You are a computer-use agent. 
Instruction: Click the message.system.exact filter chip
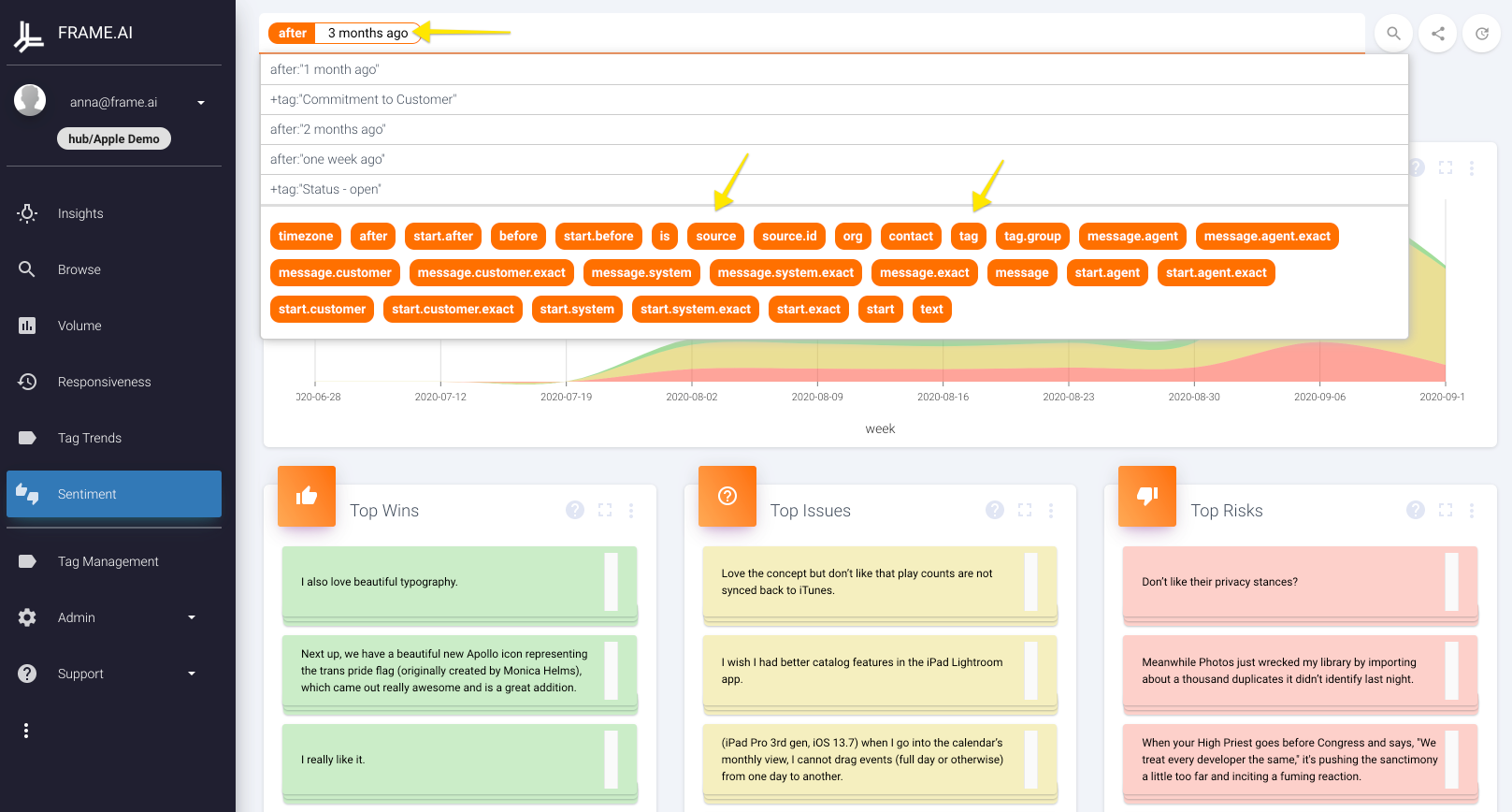(x=785, y=272)
